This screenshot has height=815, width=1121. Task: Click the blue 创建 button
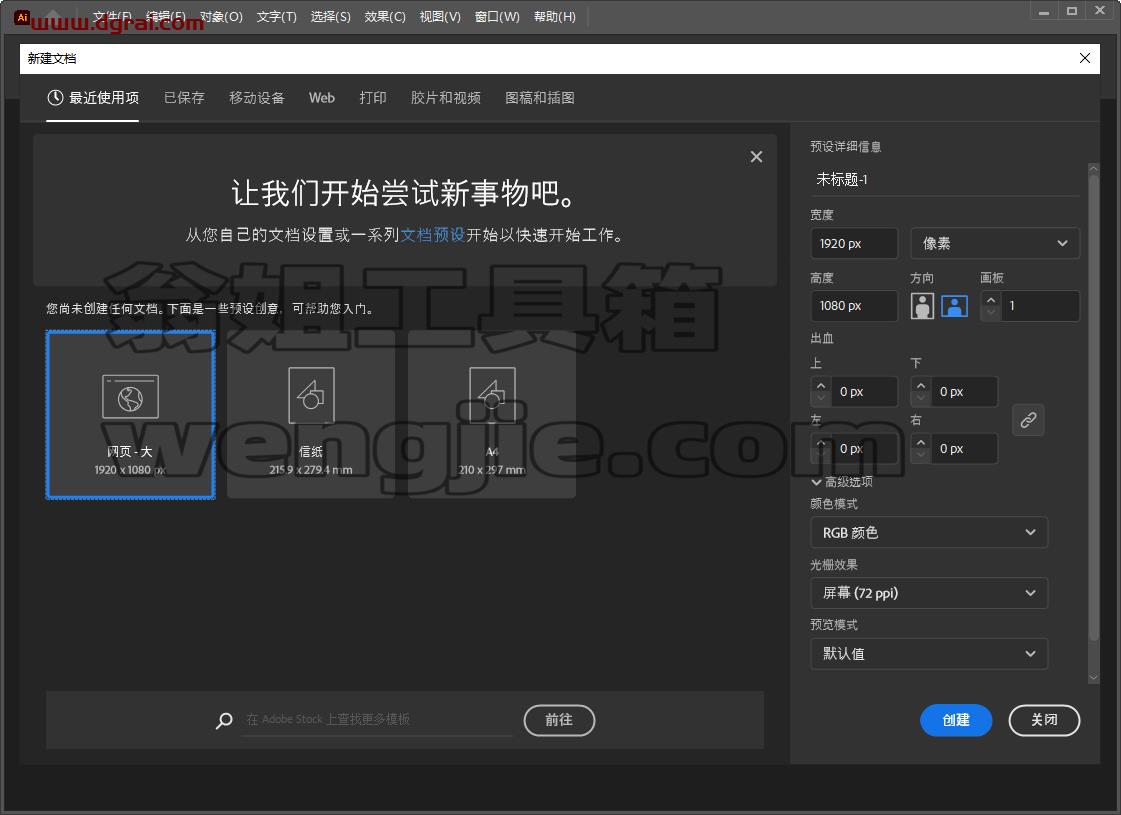(956, 720)
